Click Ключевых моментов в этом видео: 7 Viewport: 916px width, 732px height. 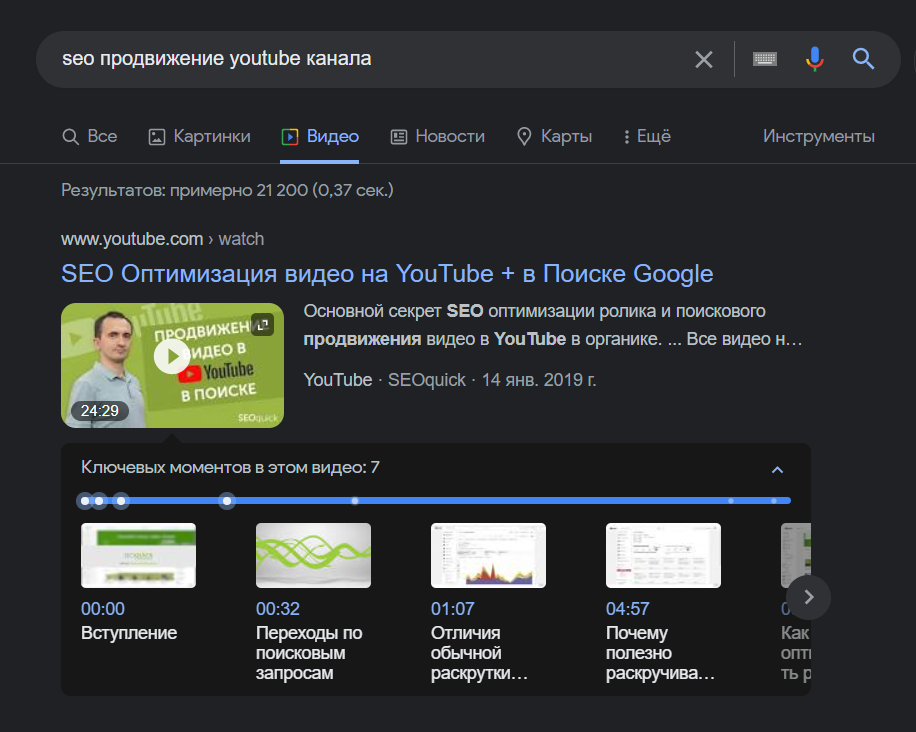pyautogui.click(x=230, y=468)
